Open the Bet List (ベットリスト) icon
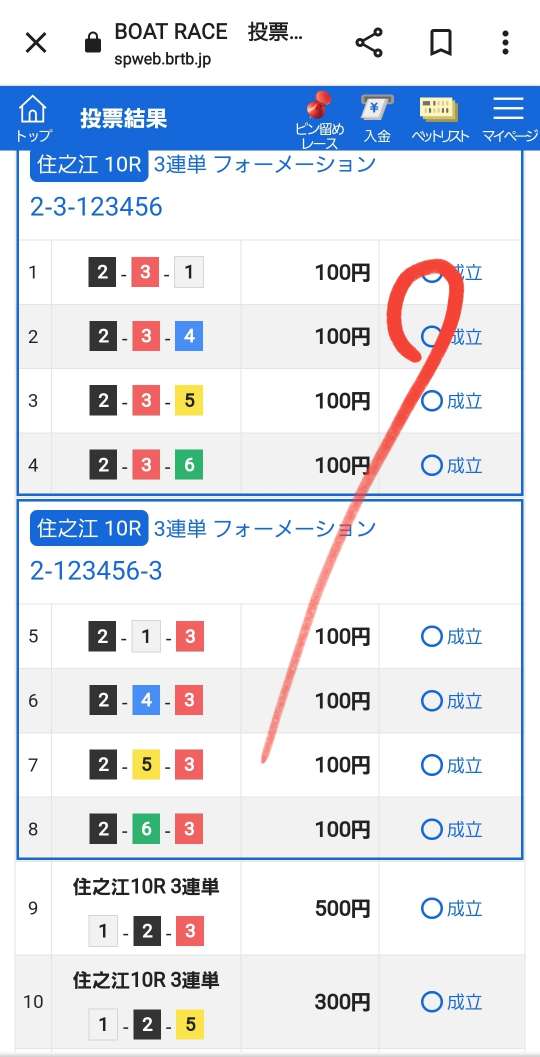 coord(440,119)
